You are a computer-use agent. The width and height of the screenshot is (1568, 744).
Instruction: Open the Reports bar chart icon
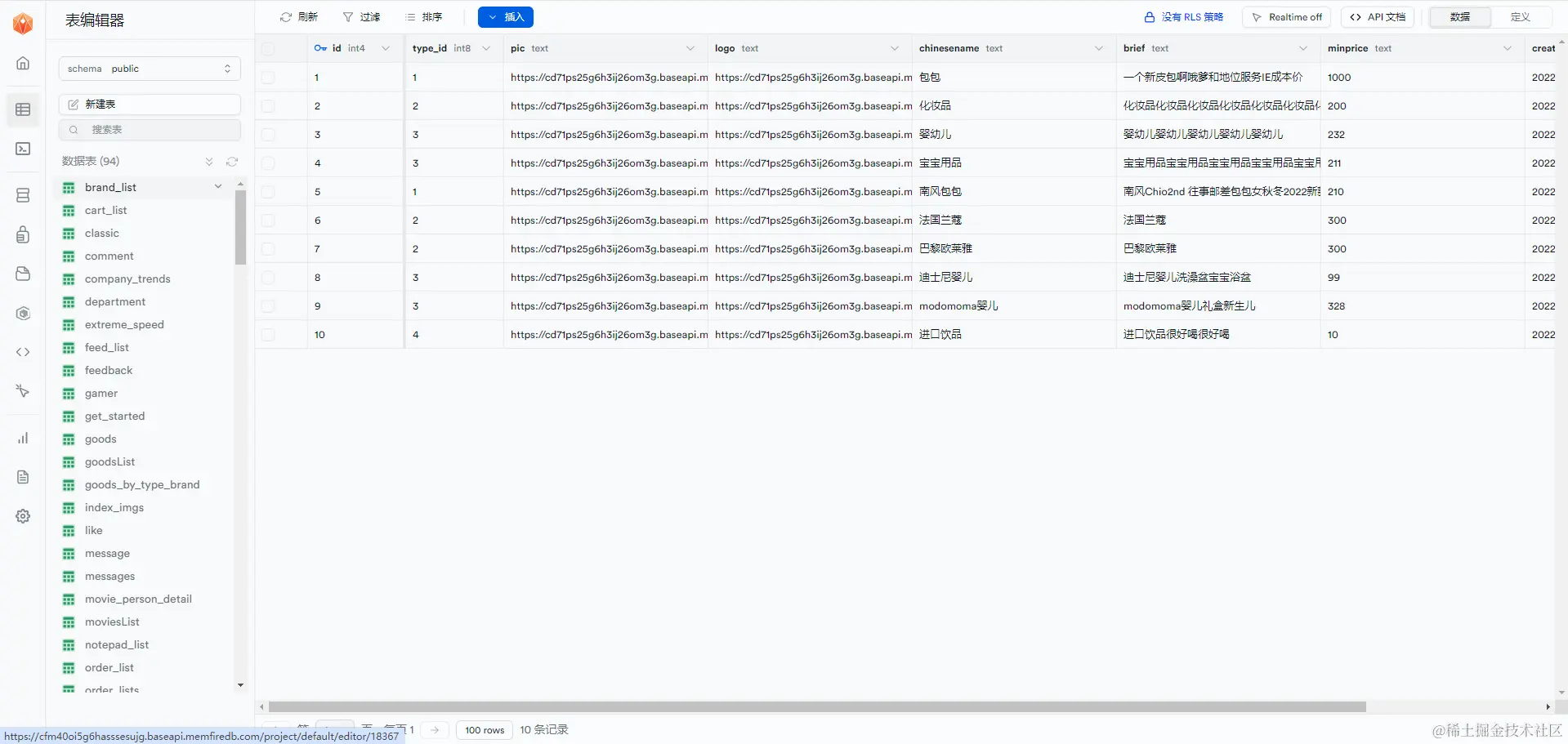pos(23,438)
